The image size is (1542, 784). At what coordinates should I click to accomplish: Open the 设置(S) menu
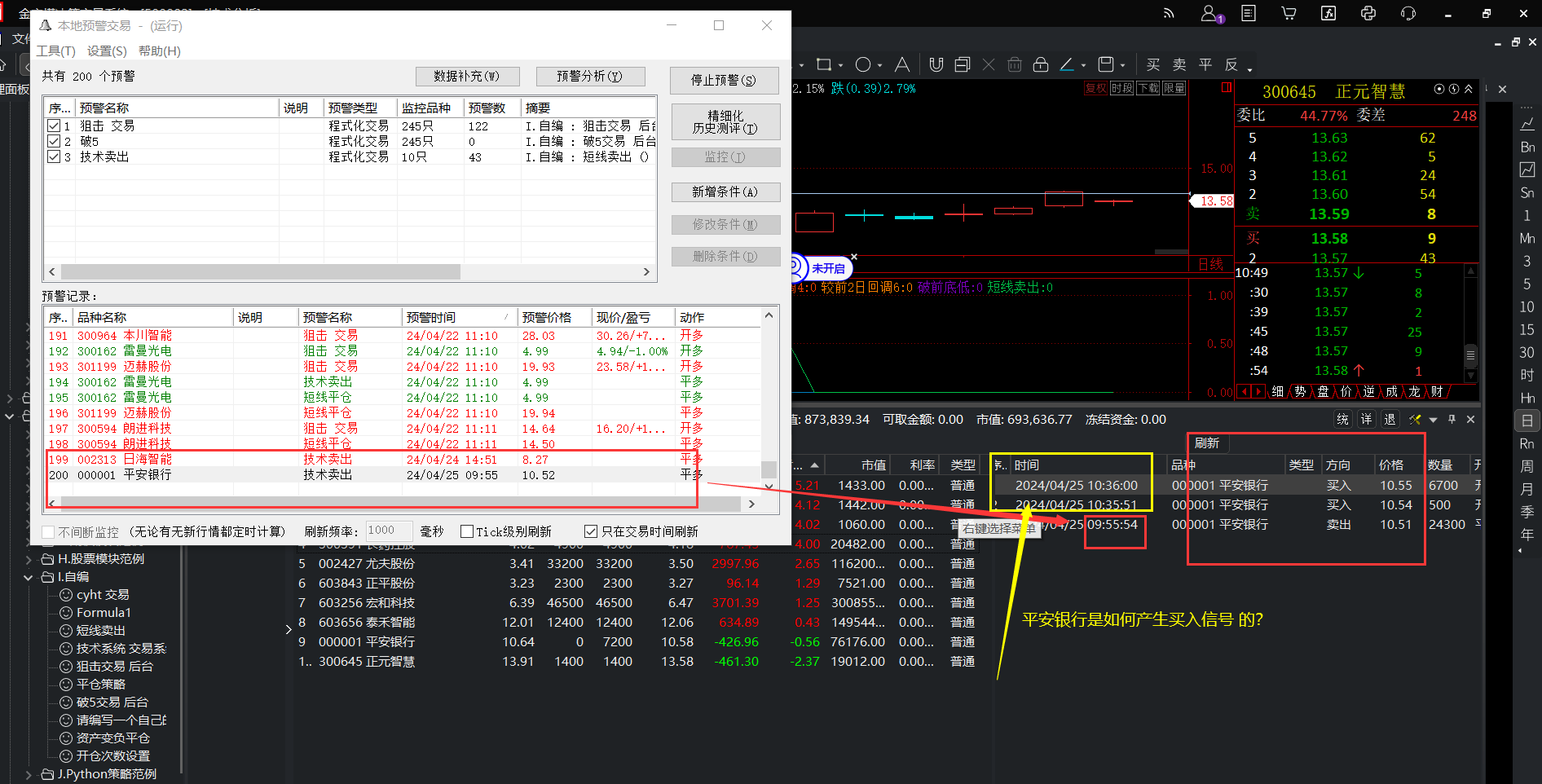(x=107, y=51)
